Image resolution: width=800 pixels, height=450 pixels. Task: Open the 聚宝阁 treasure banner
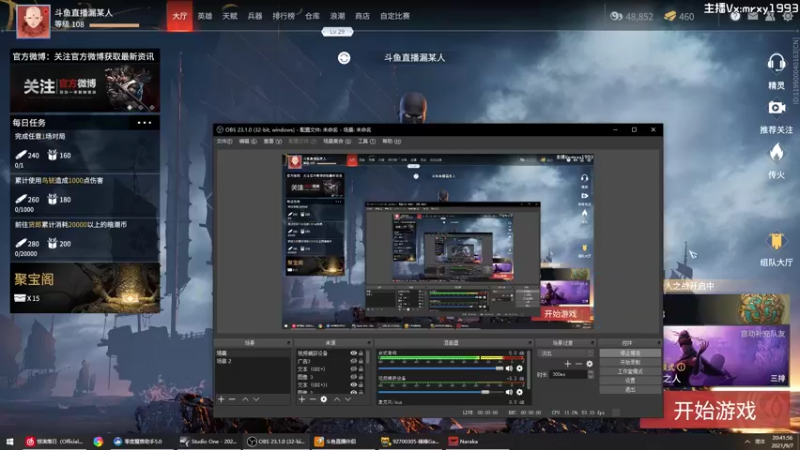tap(85, 288)
